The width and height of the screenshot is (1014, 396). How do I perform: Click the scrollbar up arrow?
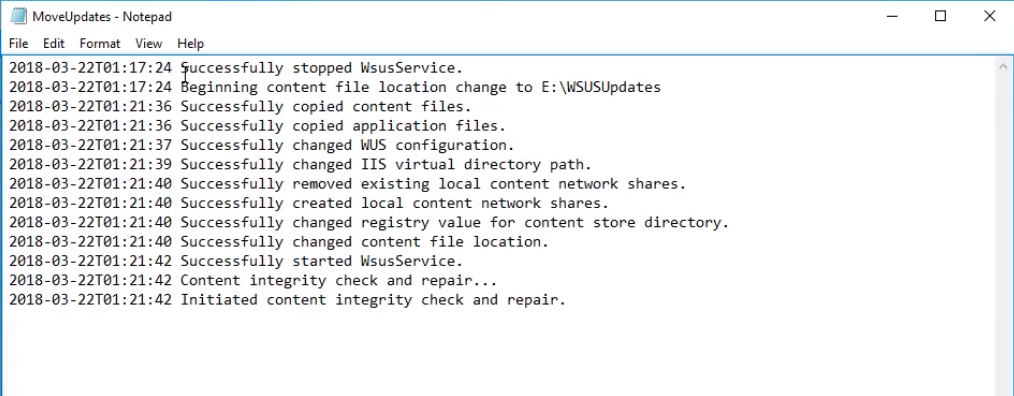pyautogui.click(x=1003, y=66)
